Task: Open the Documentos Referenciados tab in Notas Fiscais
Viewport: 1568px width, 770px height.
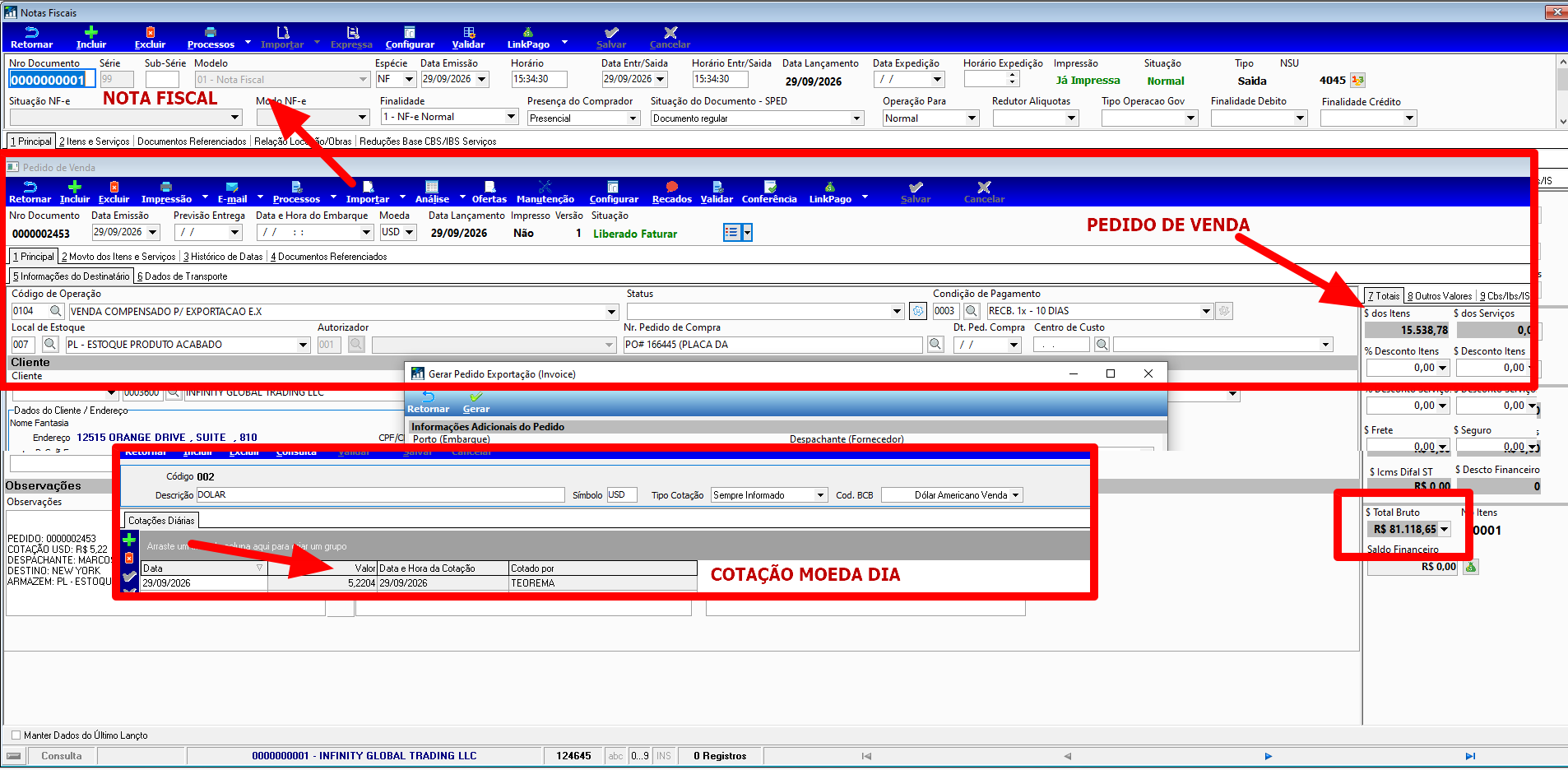Action: click(x=192, y=141)
